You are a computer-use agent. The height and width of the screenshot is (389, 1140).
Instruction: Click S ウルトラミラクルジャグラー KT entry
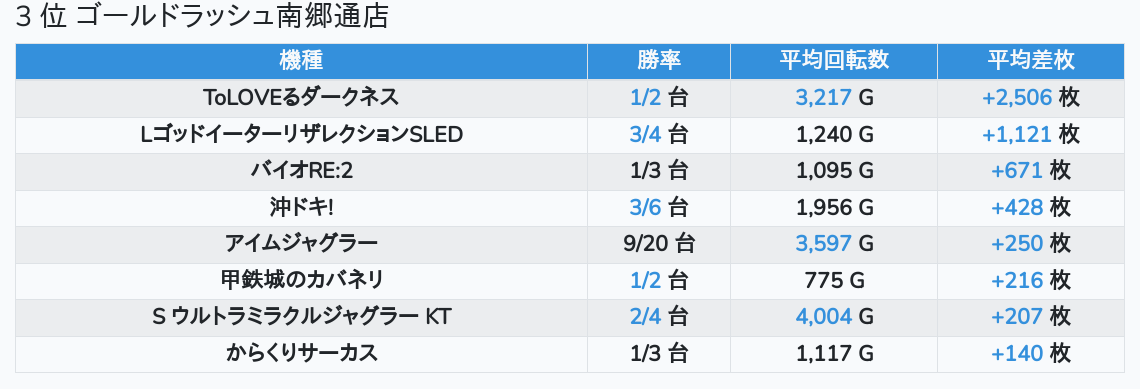coord(301,317)
